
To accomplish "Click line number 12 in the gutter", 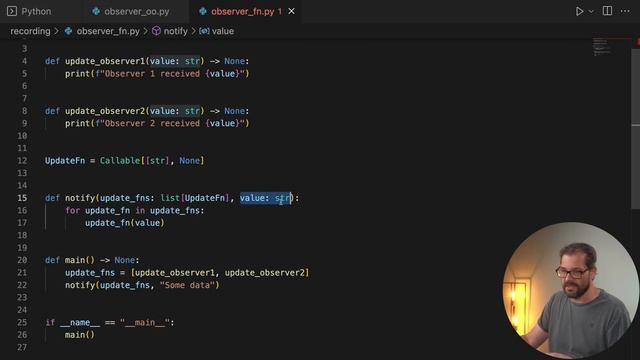I will click(22, 160).
